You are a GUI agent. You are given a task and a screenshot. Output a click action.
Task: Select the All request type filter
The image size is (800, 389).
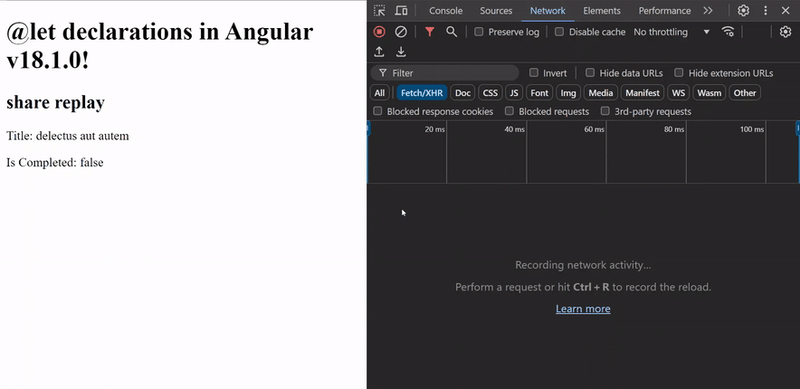pos(380,93)
